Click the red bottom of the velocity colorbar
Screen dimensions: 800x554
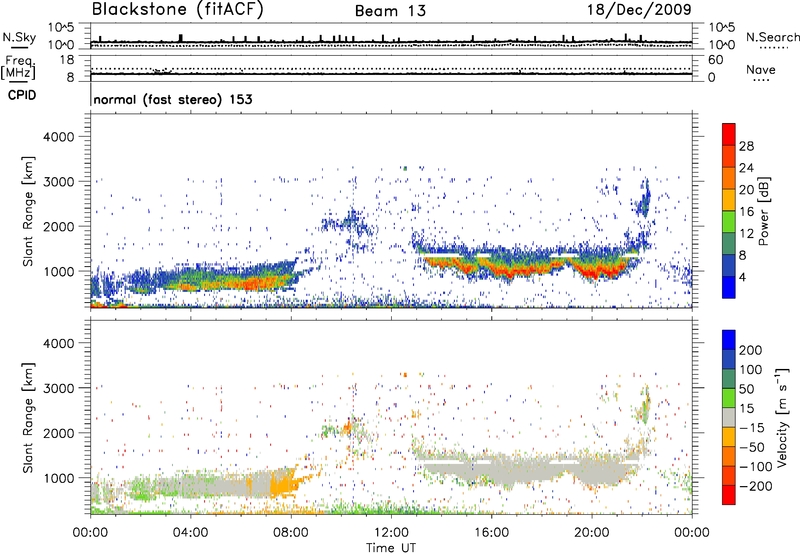point(729,495)
